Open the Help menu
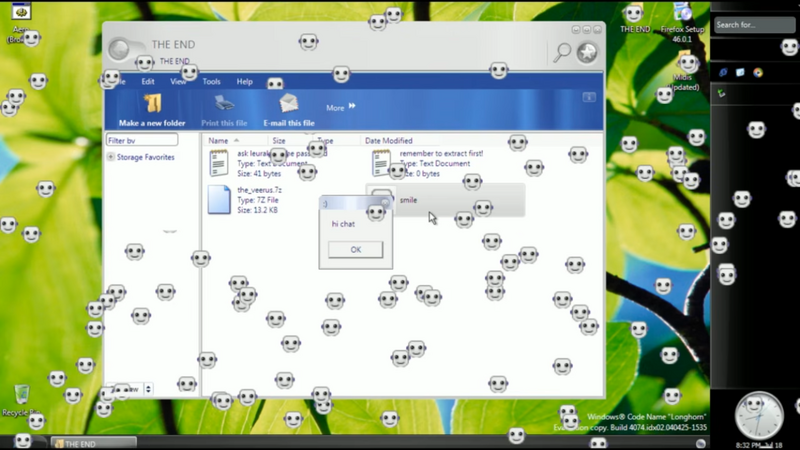This screenshot has width=800, height=450. pos(244,82)
